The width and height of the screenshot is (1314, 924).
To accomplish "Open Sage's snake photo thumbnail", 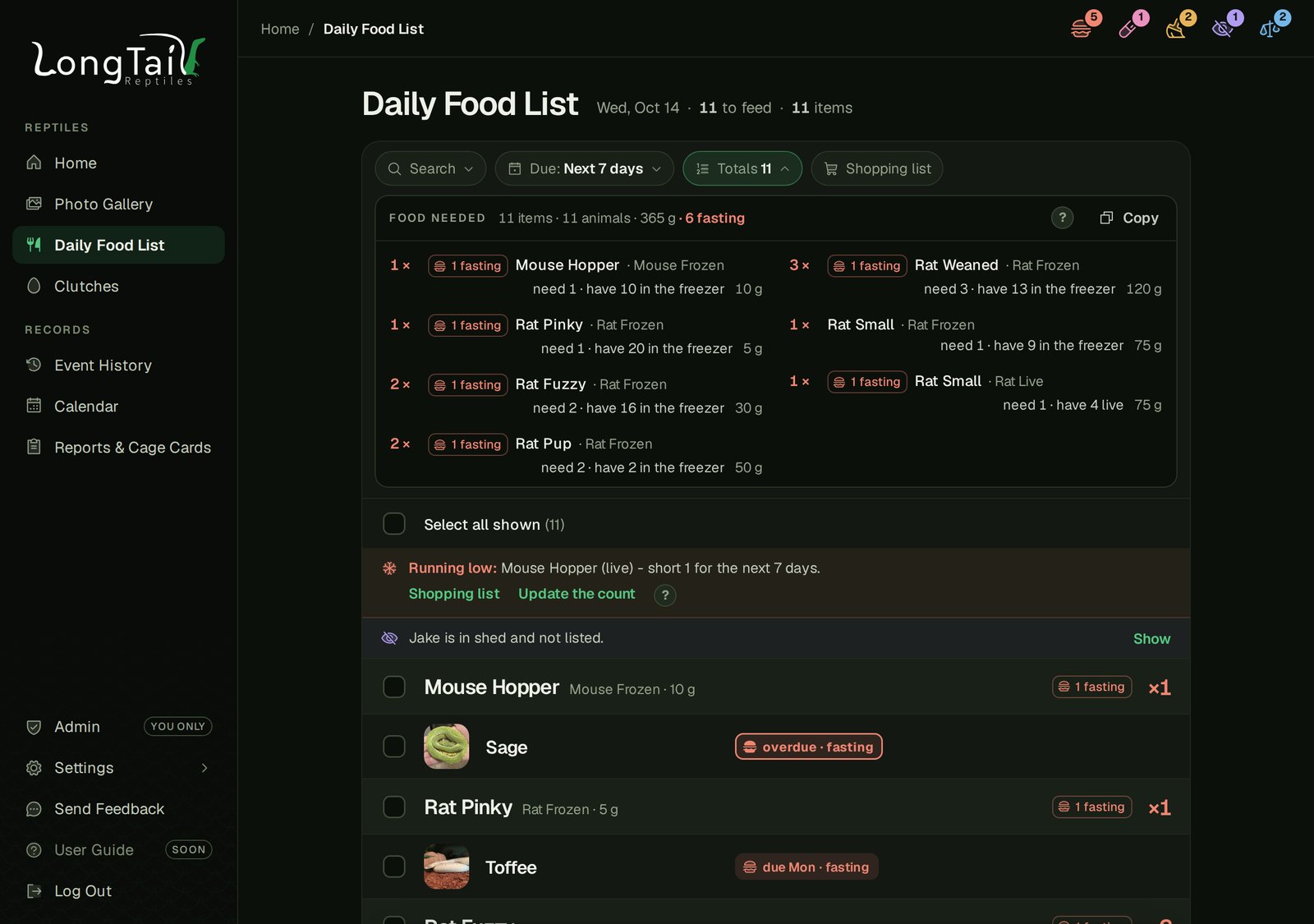I will 447,747.
